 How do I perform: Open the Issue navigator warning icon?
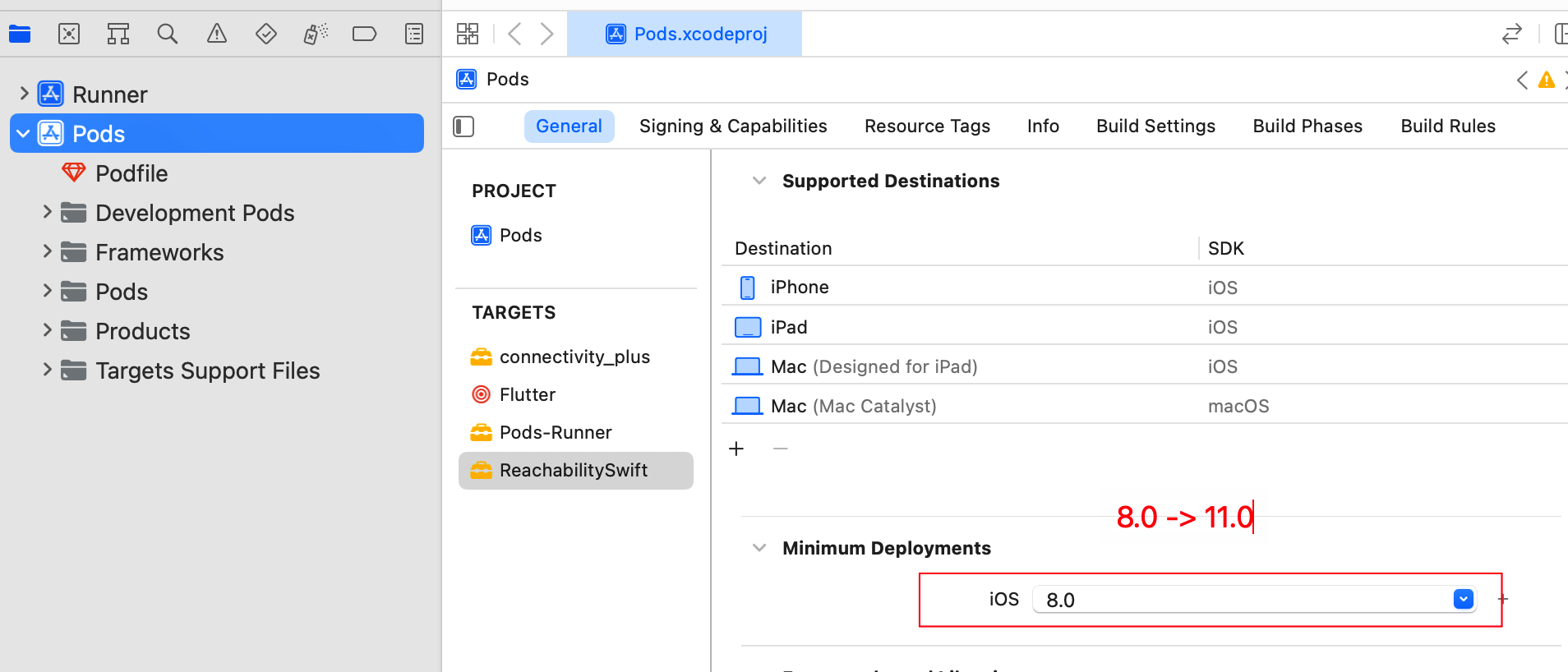pyautogui.click(x=217, y=34)
